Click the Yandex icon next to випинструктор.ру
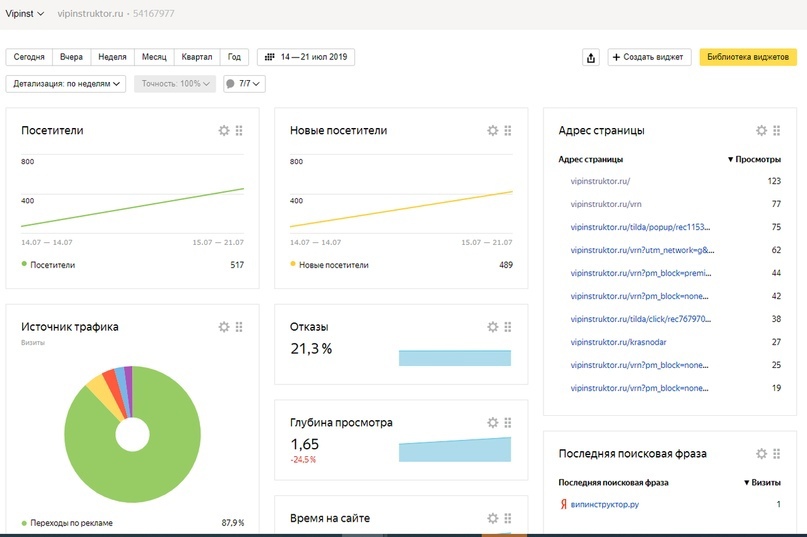 563,504
